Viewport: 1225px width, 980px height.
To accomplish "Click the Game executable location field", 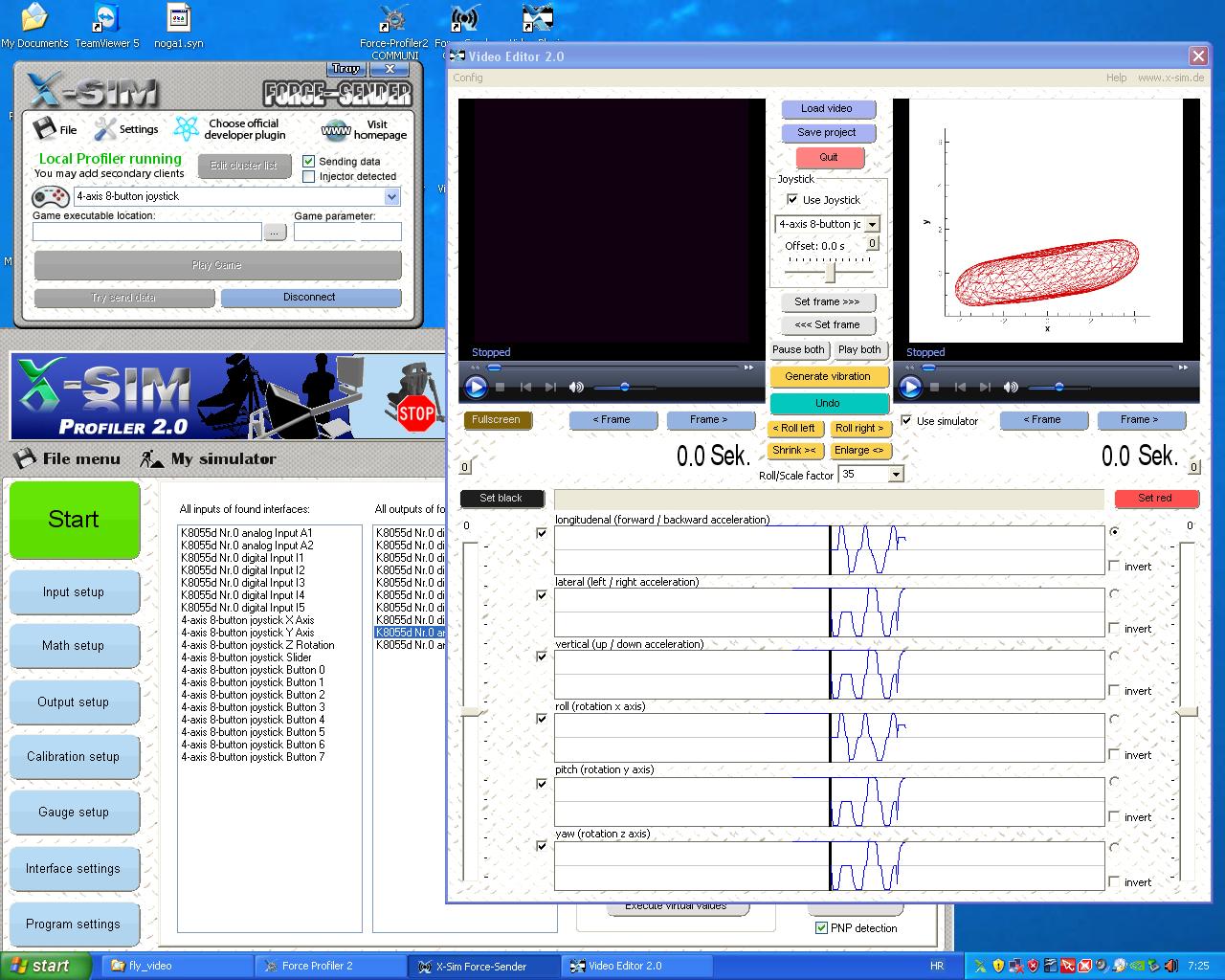I will tap(146, 232).
